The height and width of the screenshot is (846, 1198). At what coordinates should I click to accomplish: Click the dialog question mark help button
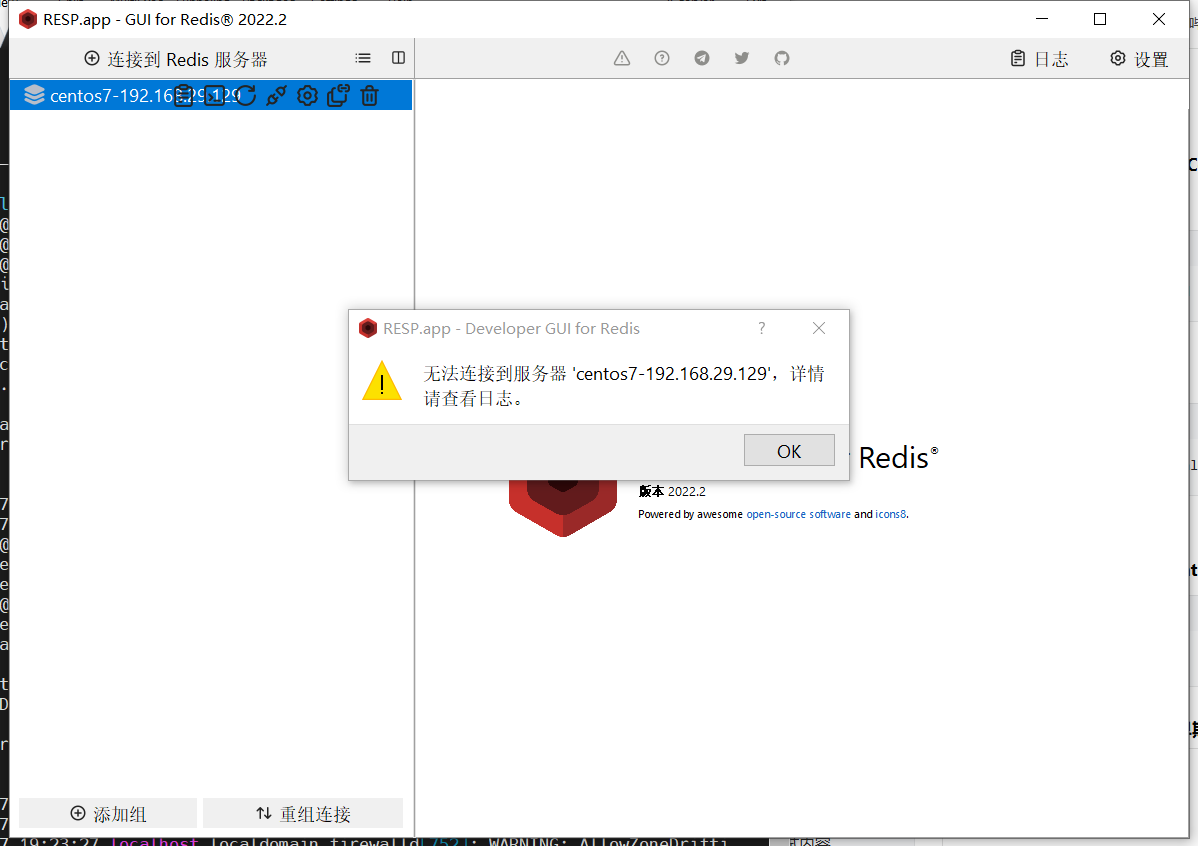[x=761, y=328]
